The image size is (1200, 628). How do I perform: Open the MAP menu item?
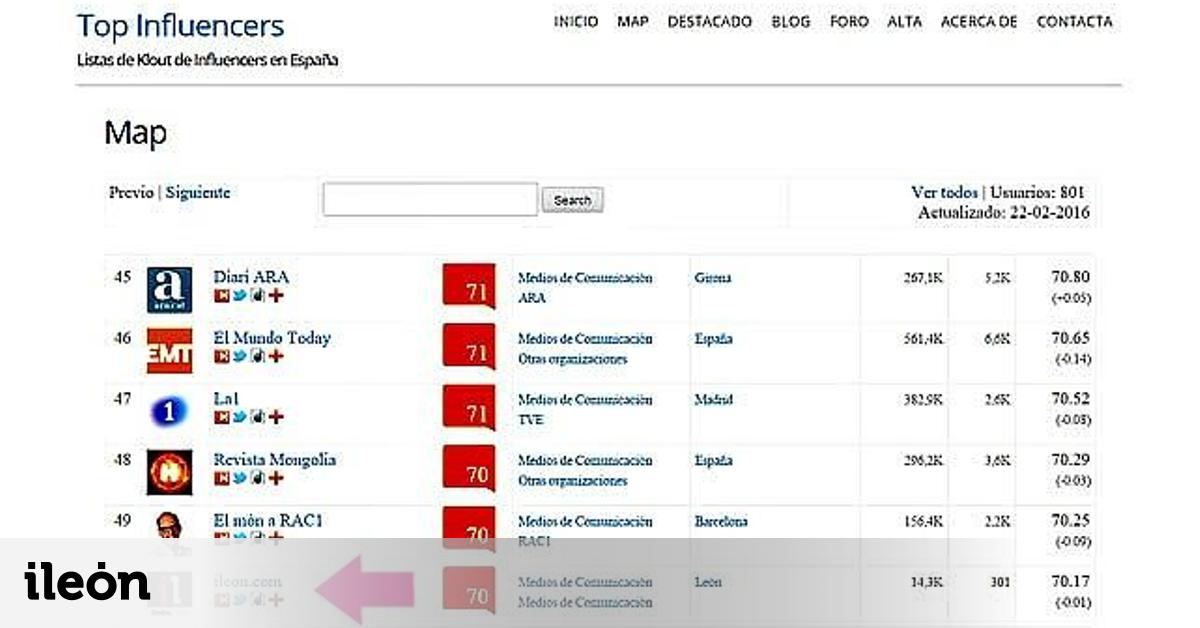(x=631, y=21)
